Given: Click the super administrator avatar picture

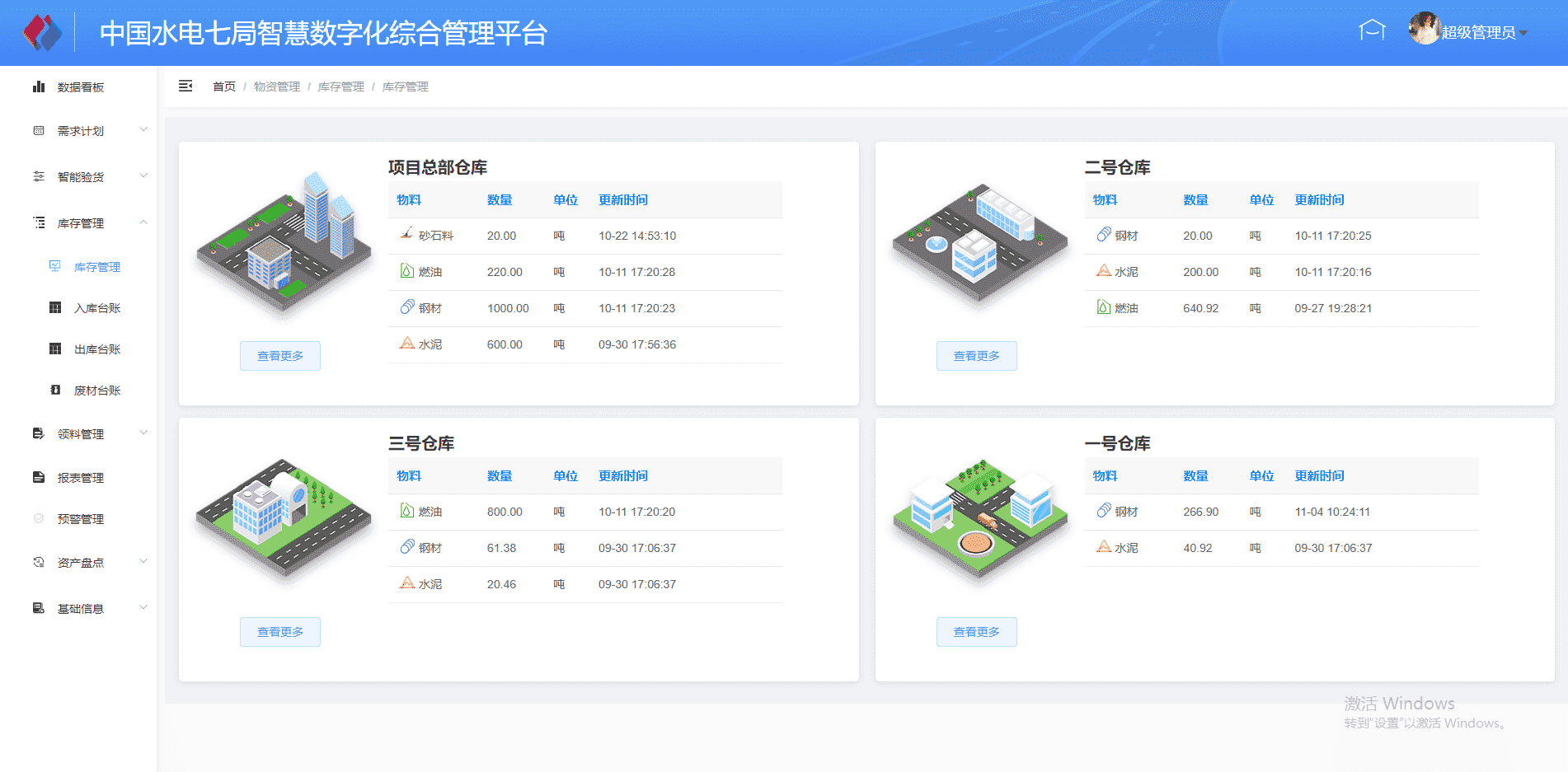Looking at the screenshot, I should coord(1424,29).
